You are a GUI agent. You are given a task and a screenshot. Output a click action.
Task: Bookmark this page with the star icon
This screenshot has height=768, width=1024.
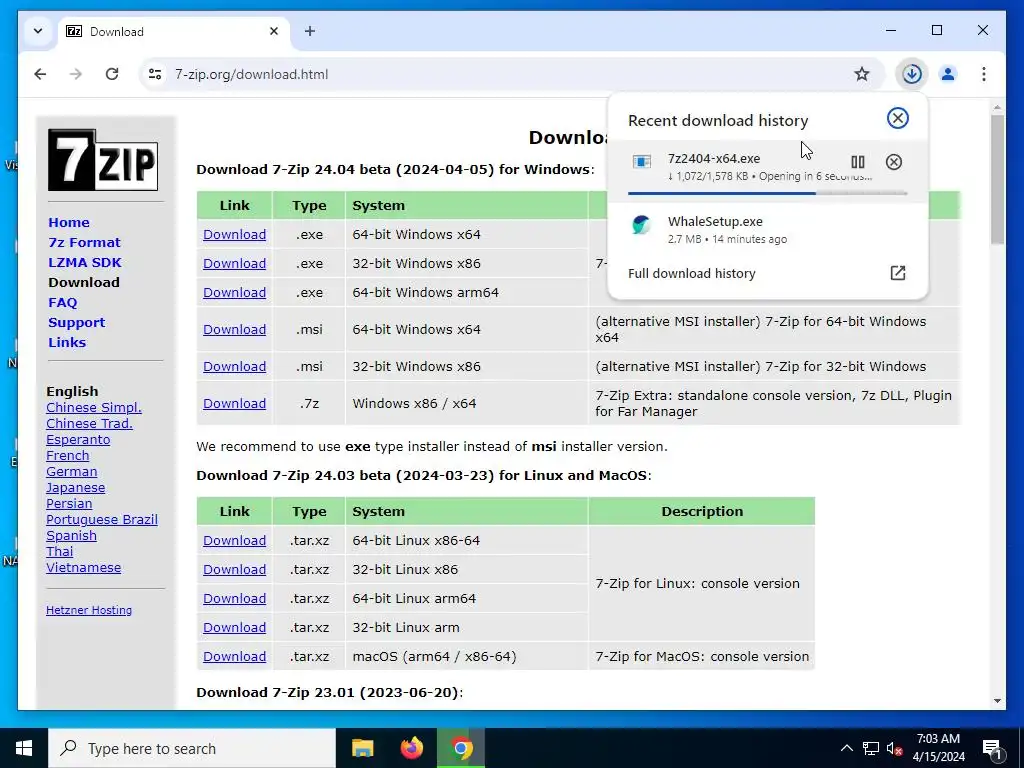(x=862, y=74)
